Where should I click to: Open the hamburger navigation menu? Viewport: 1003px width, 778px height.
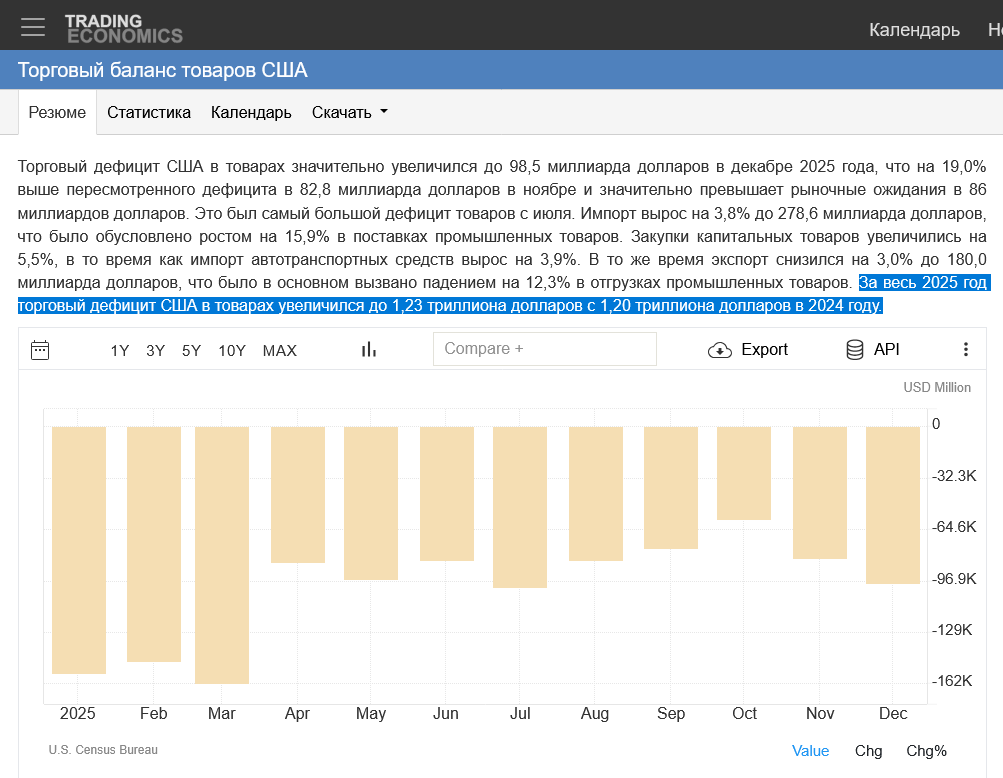pyautogui.click(x=33, y=27)
